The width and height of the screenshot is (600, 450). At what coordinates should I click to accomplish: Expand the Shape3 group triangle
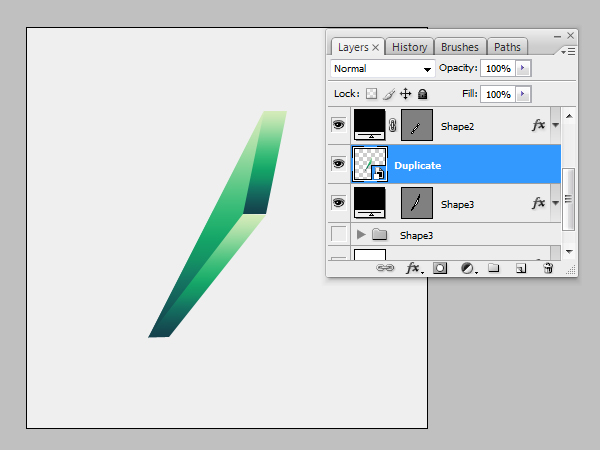tap(361, 234)
